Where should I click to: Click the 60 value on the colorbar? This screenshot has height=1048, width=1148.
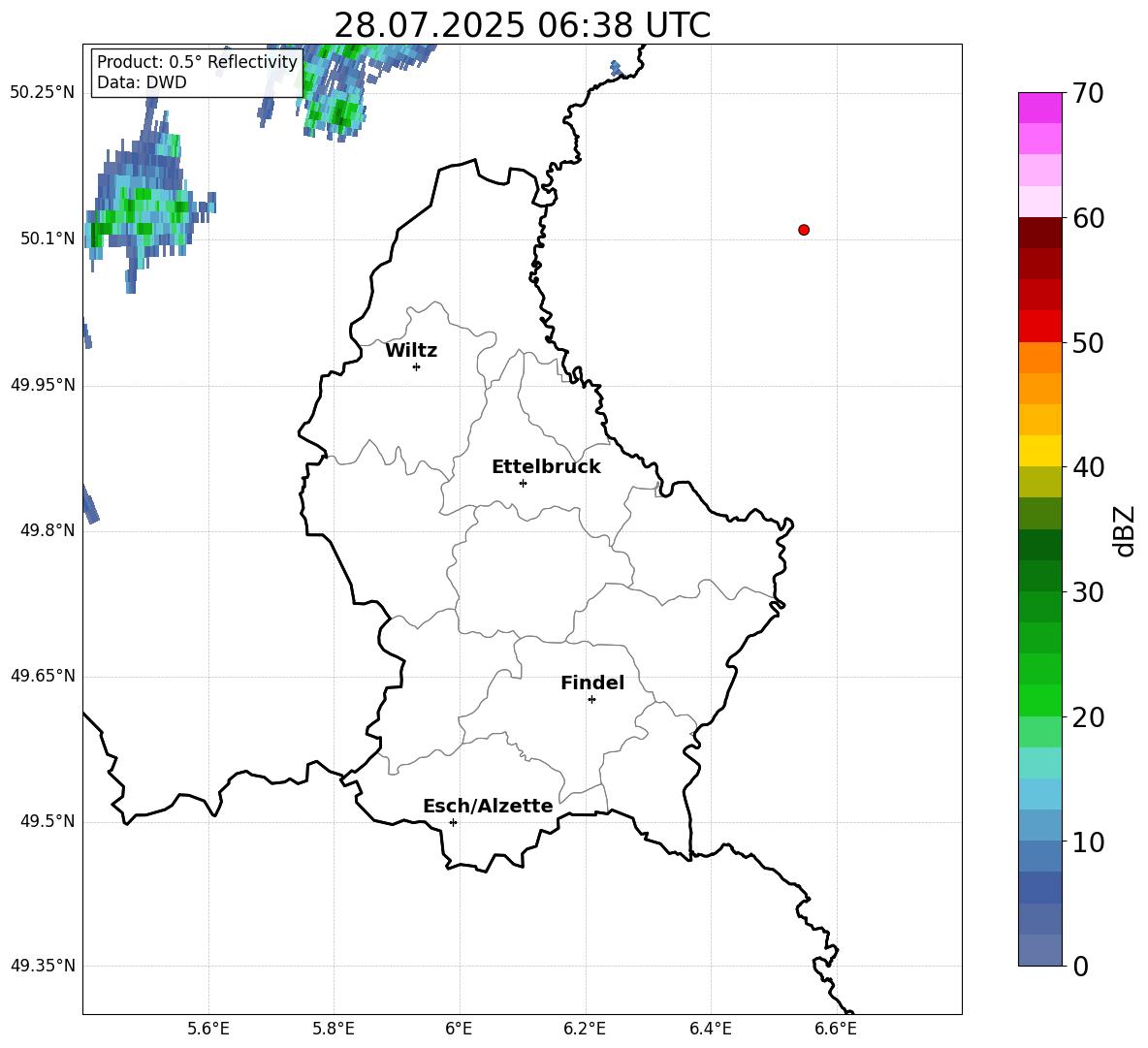(1088, 218)
